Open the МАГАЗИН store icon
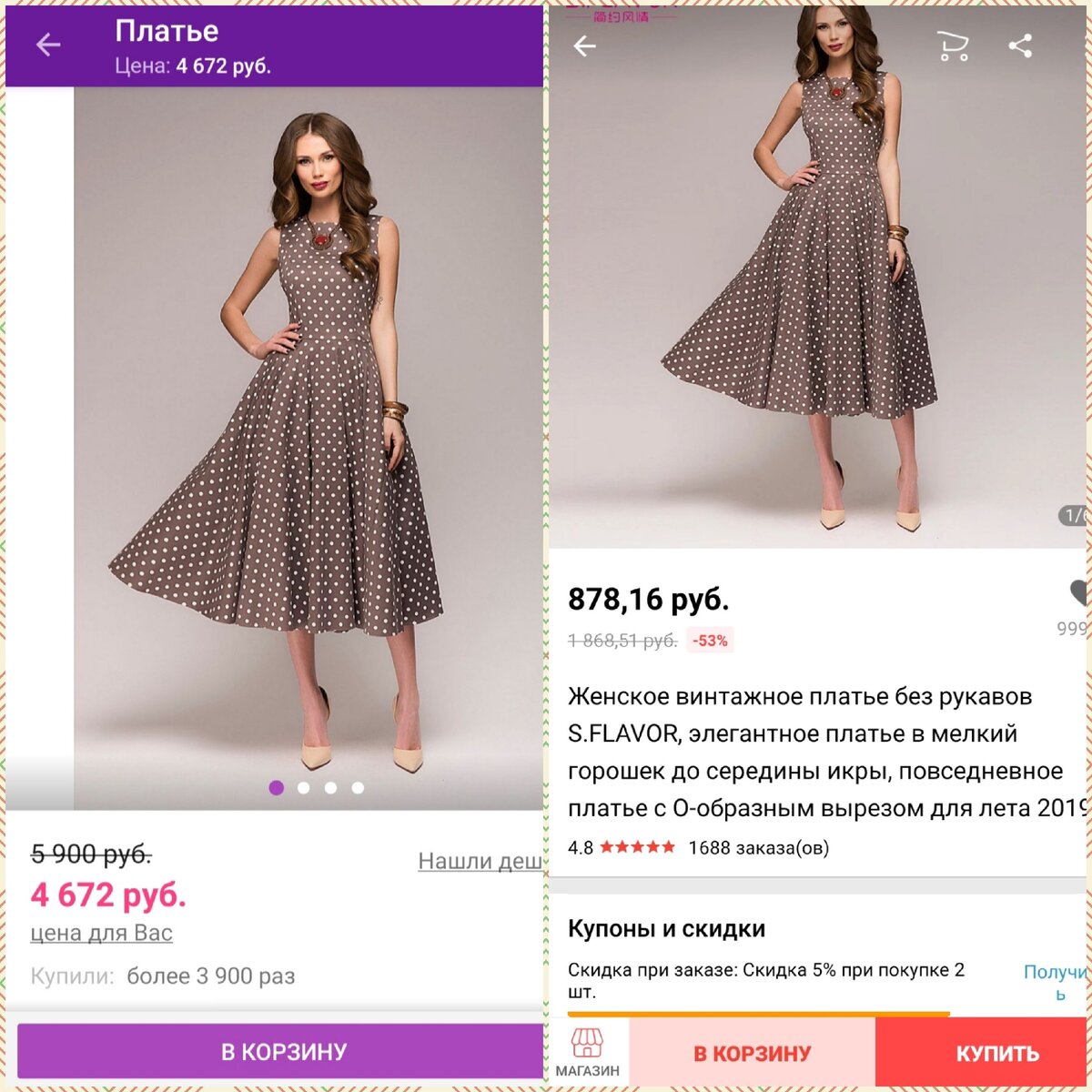This screenshot has height=1092, width=1092. [588, 1052]
